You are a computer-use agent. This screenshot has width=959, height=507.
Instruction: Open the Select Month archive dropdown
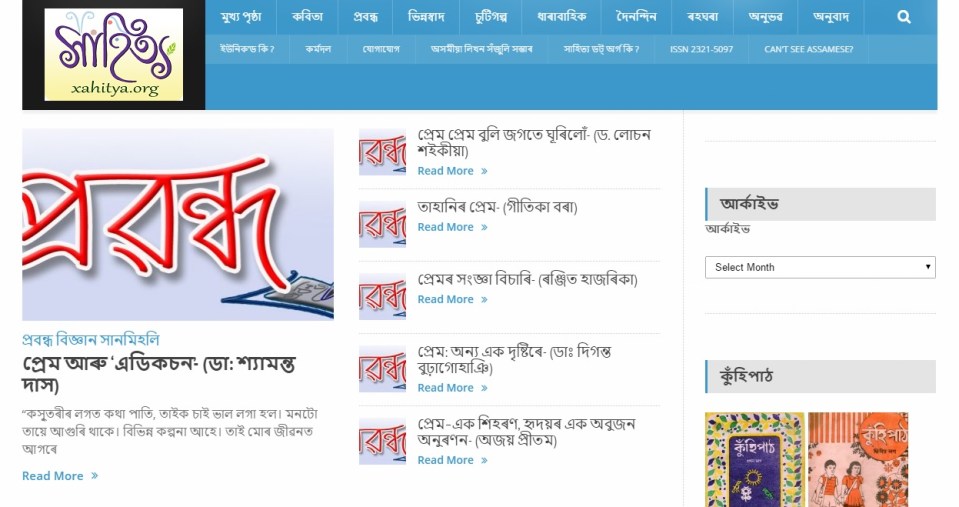[820, 267]
